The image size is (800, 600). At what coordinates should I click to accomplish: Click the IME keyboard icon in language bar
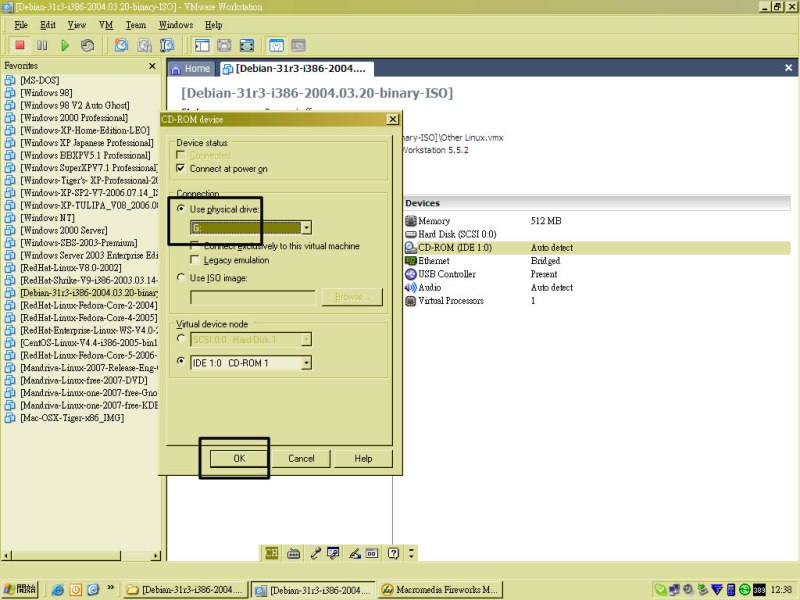pyautogui.click(x=293, y=553)
